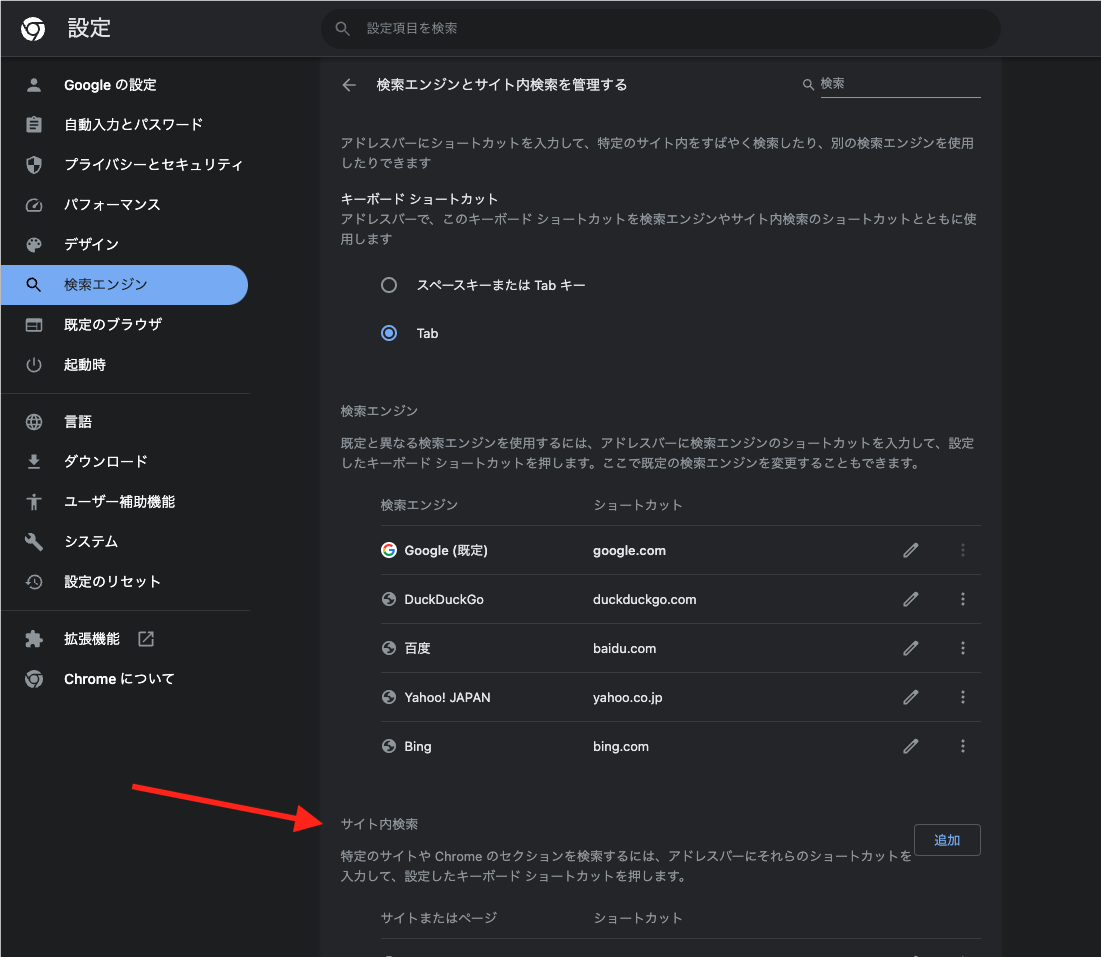This screenshot has height=957, width=1101.
Task: Click the Chrome icon for Chrome について
Action: pyautogui.click(x=34, y=679)
